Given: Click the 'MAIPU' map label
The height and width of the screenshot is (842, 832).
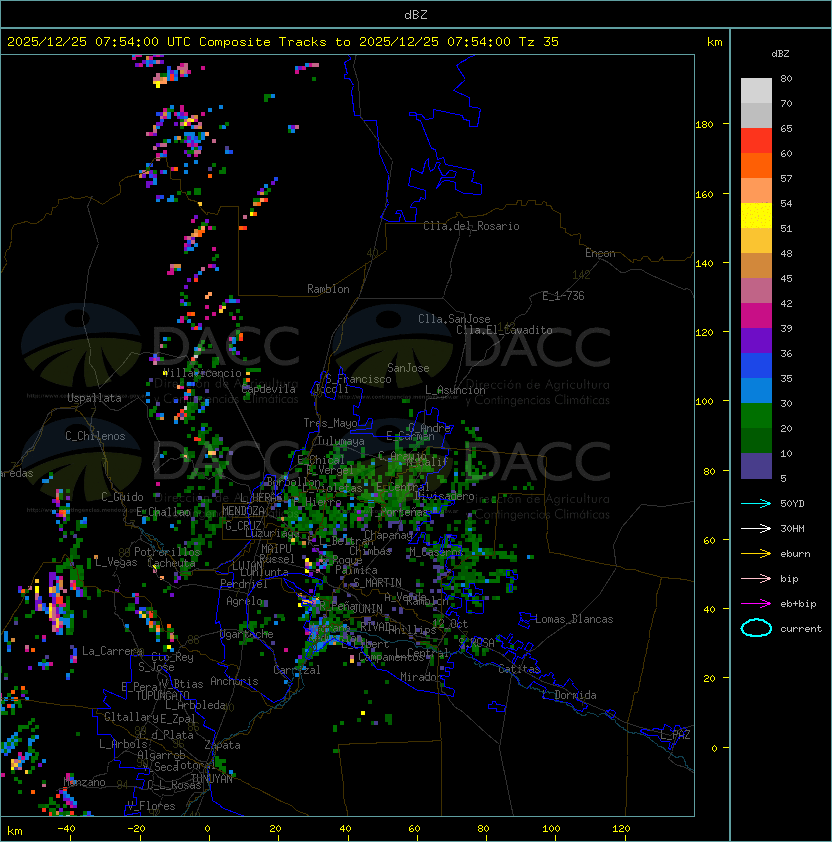Looking at the screenshot, I should coord(276,549).
